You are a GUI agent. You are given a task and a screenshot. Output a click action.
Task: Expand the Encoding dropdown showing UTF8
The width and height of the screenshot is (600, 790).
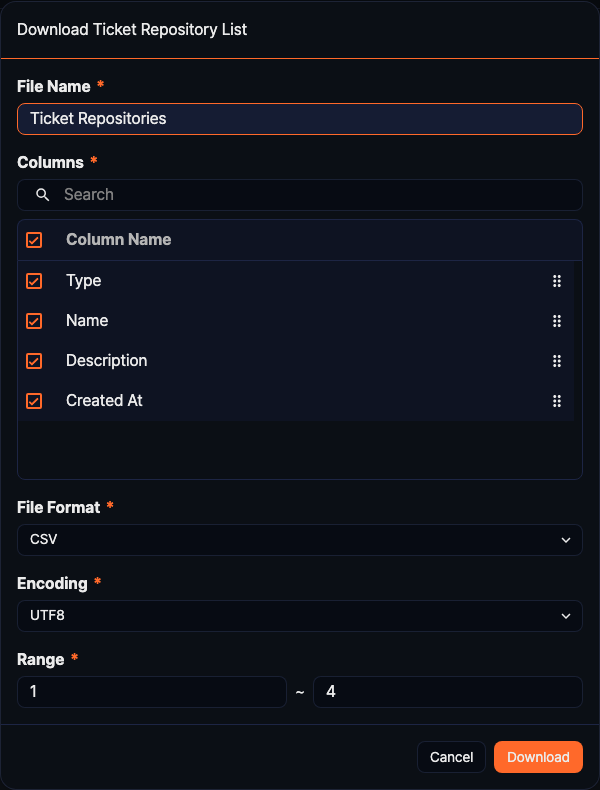[299, 616]
